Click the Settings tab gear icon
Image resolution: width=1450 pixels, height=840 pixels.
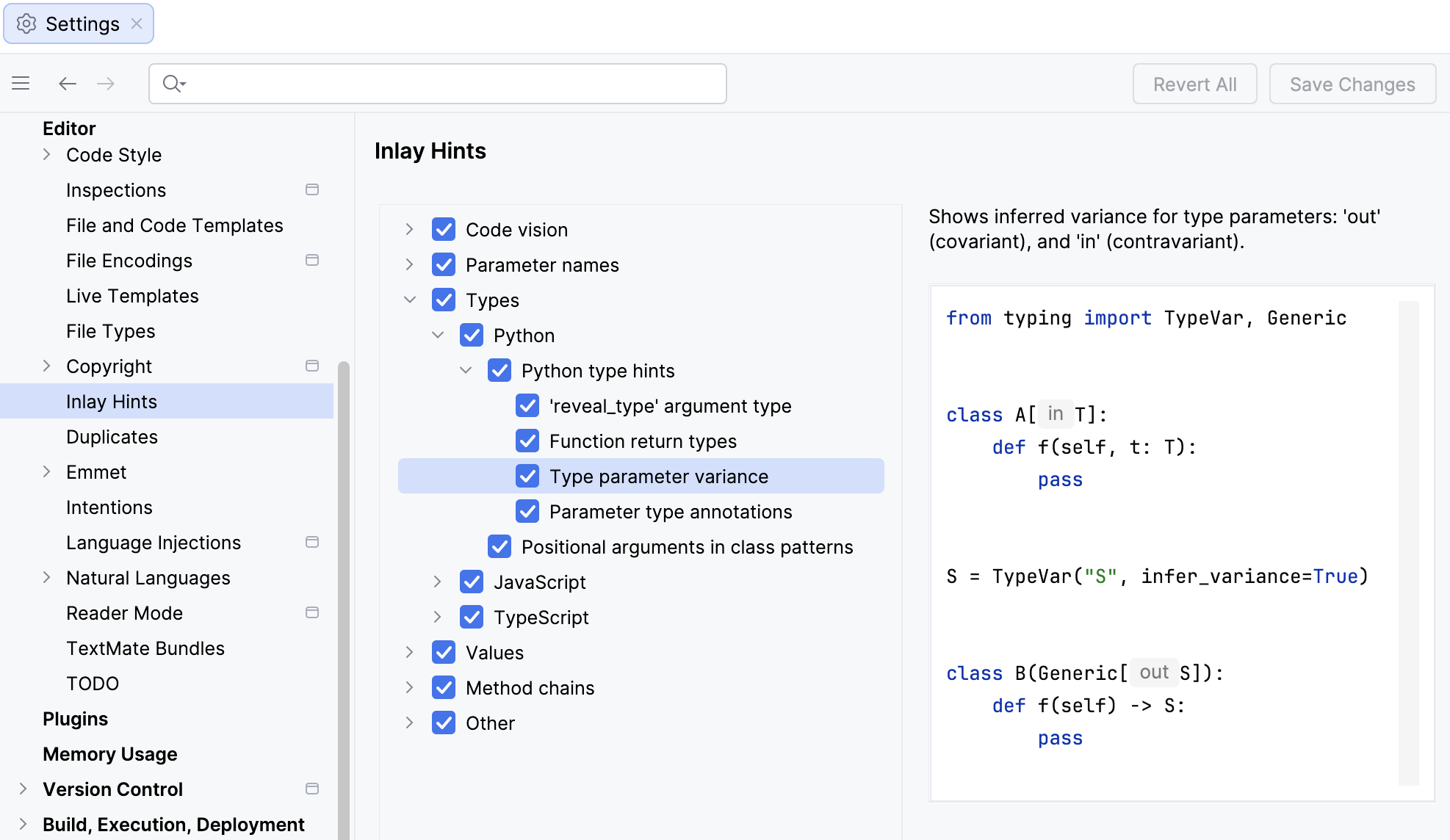(26, 23)
